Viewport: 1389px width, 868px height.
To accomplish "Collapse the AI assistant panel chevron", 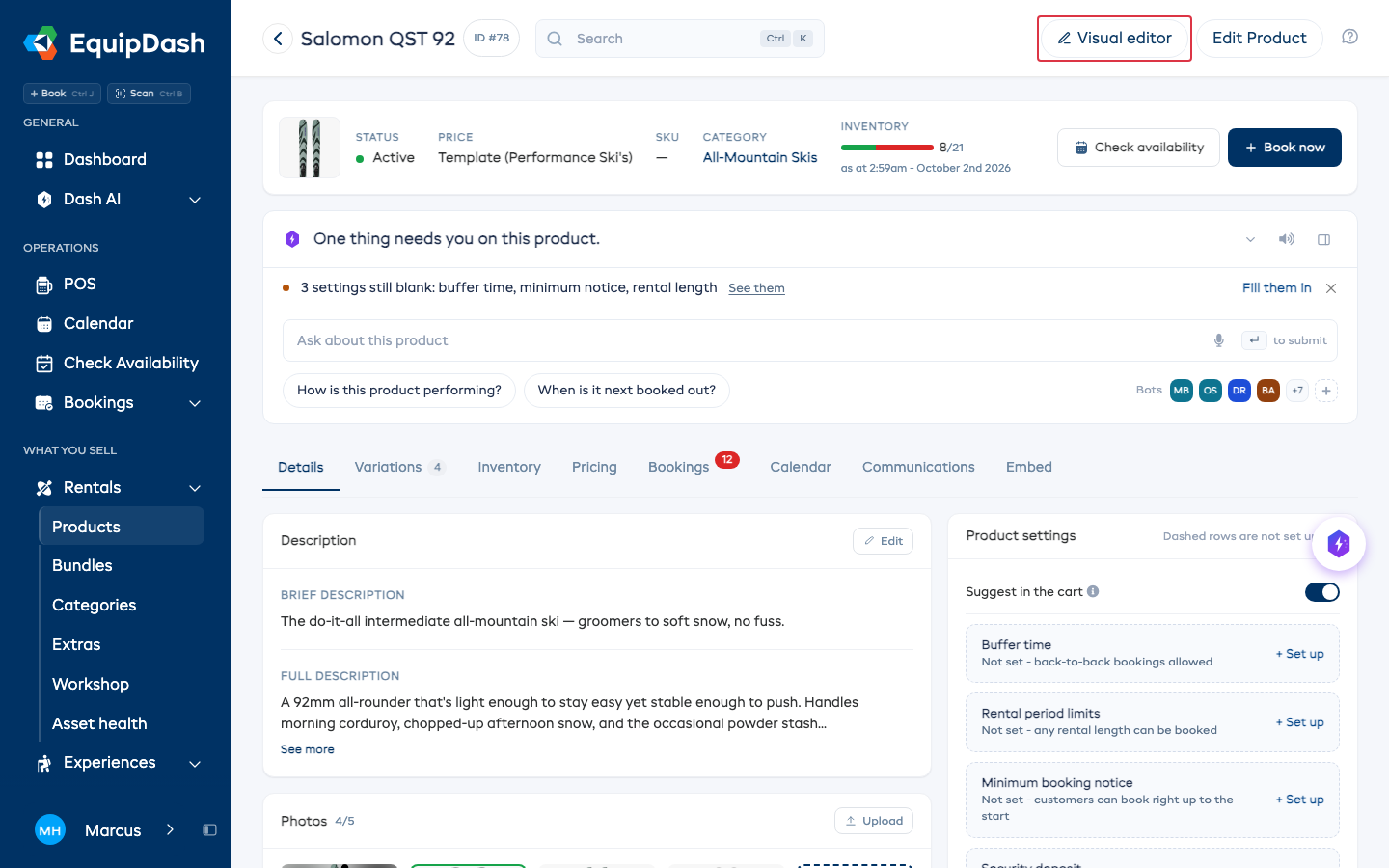I will coord(1250,239).
